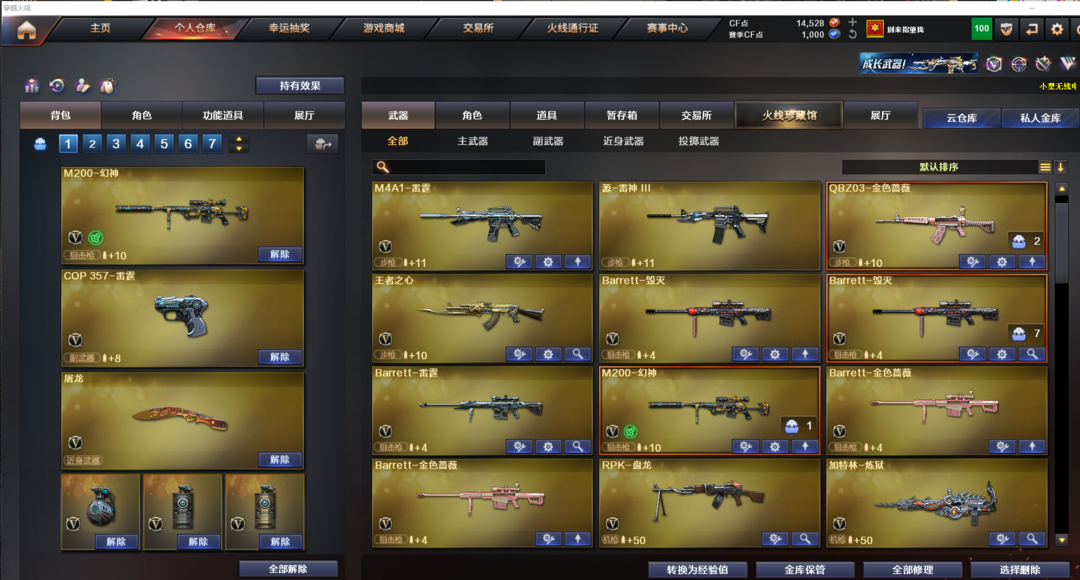Go to the 赛事中心 top tab
1080x580 pixels.
[667, 28]
